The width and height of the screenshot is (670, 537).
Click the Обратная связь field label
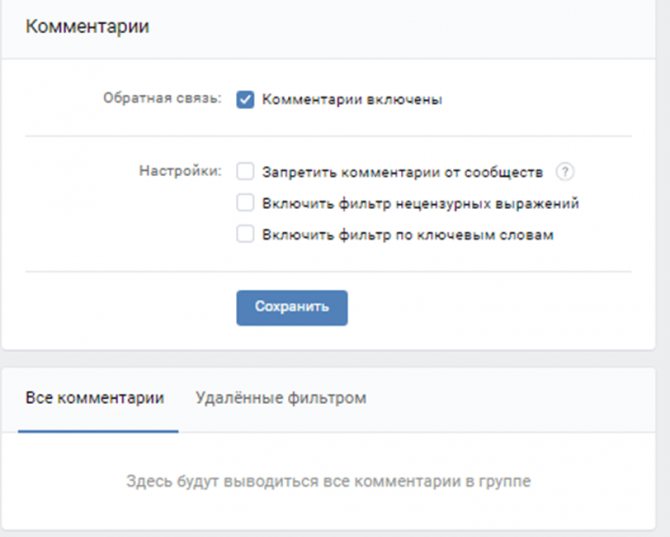click(x=162, y=98)
